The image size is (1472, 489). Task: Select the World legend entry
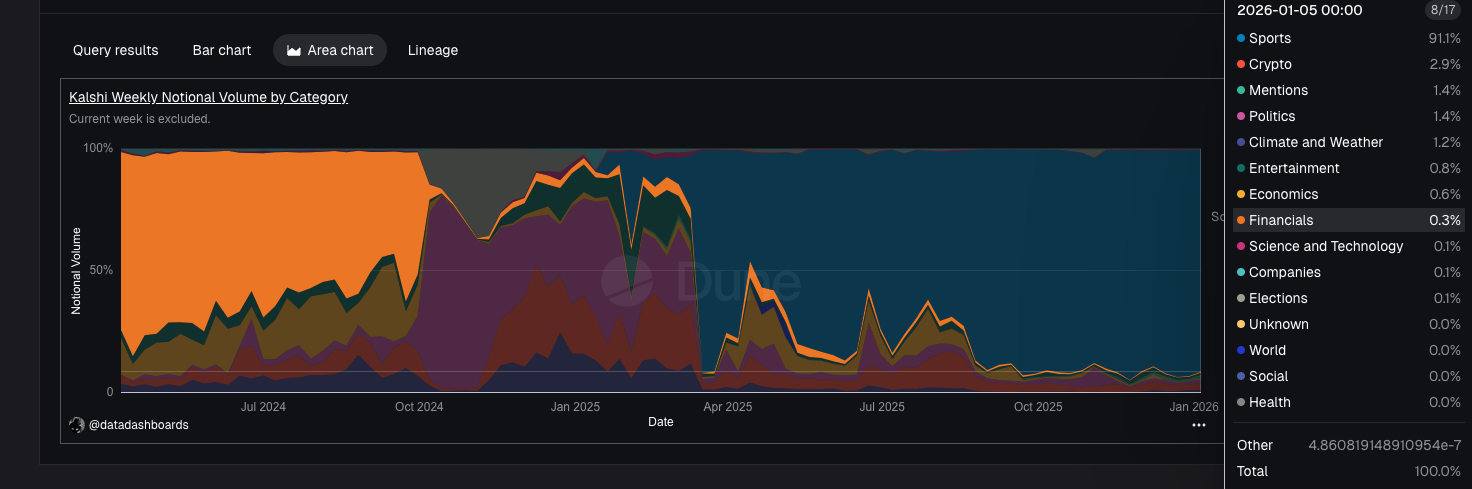pos(1349,350)
